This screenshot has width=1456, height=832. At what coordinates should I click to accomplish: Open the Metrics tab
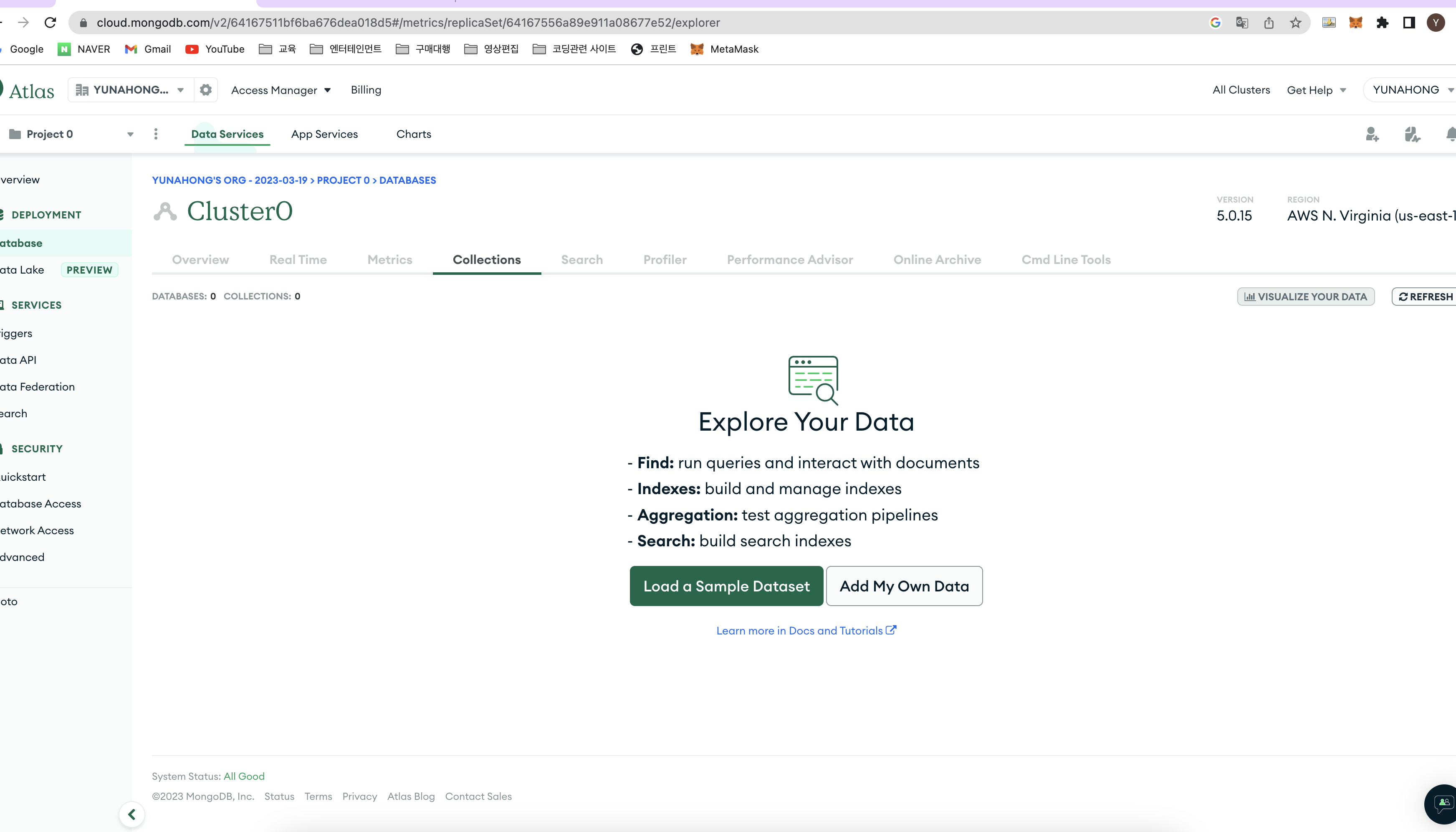click(390, 259)
